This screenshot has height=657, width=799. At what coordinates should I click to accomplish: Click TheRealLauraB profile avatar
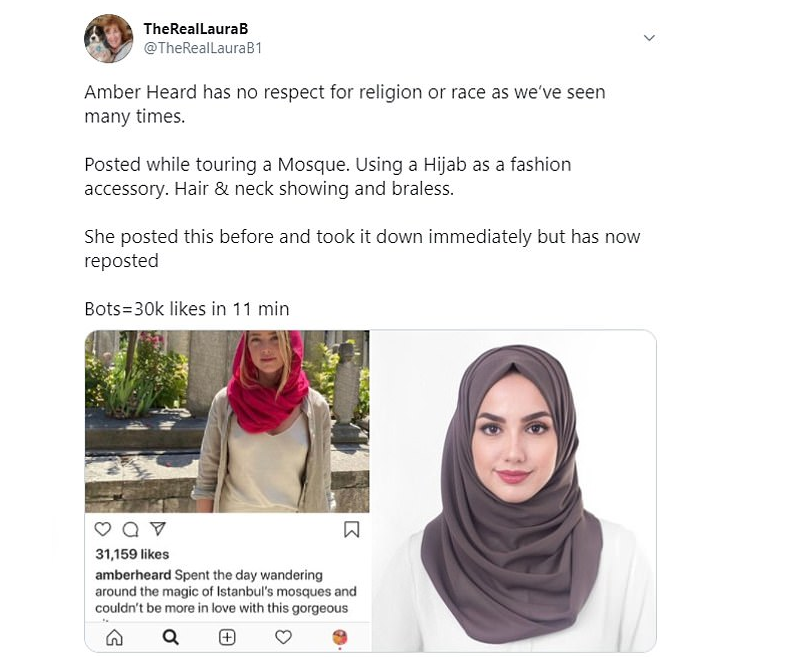[x=108, y=38]
